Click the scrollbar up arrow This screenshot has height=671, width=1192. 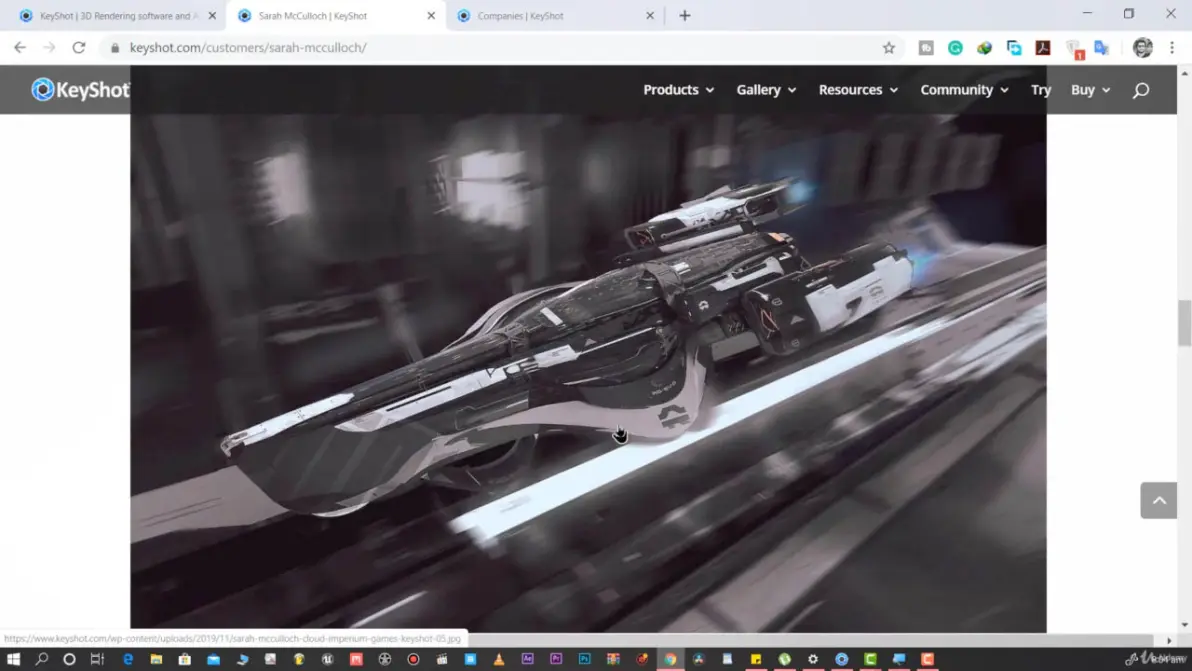point(1184,73)
